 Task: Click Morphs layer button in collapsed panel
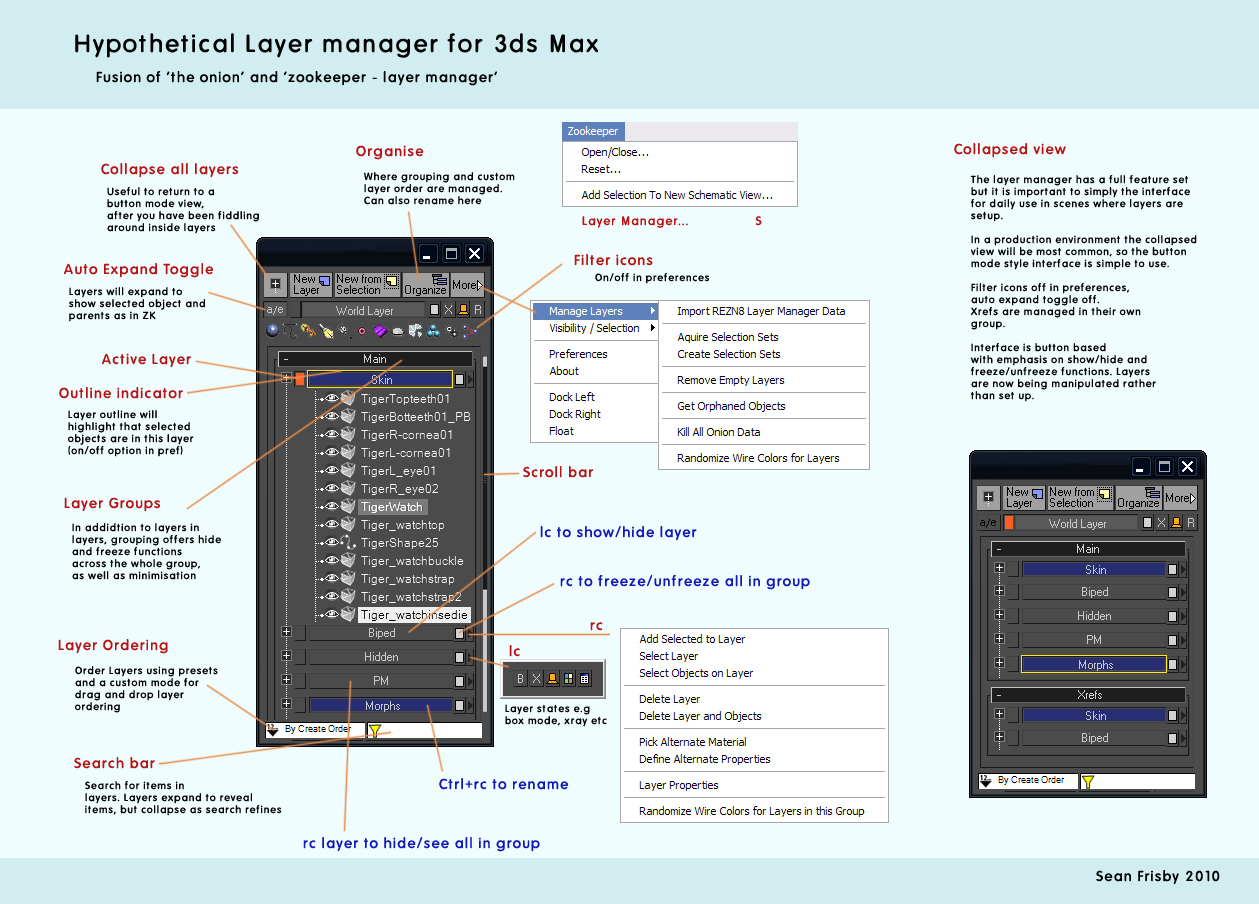click(1094, 664)
